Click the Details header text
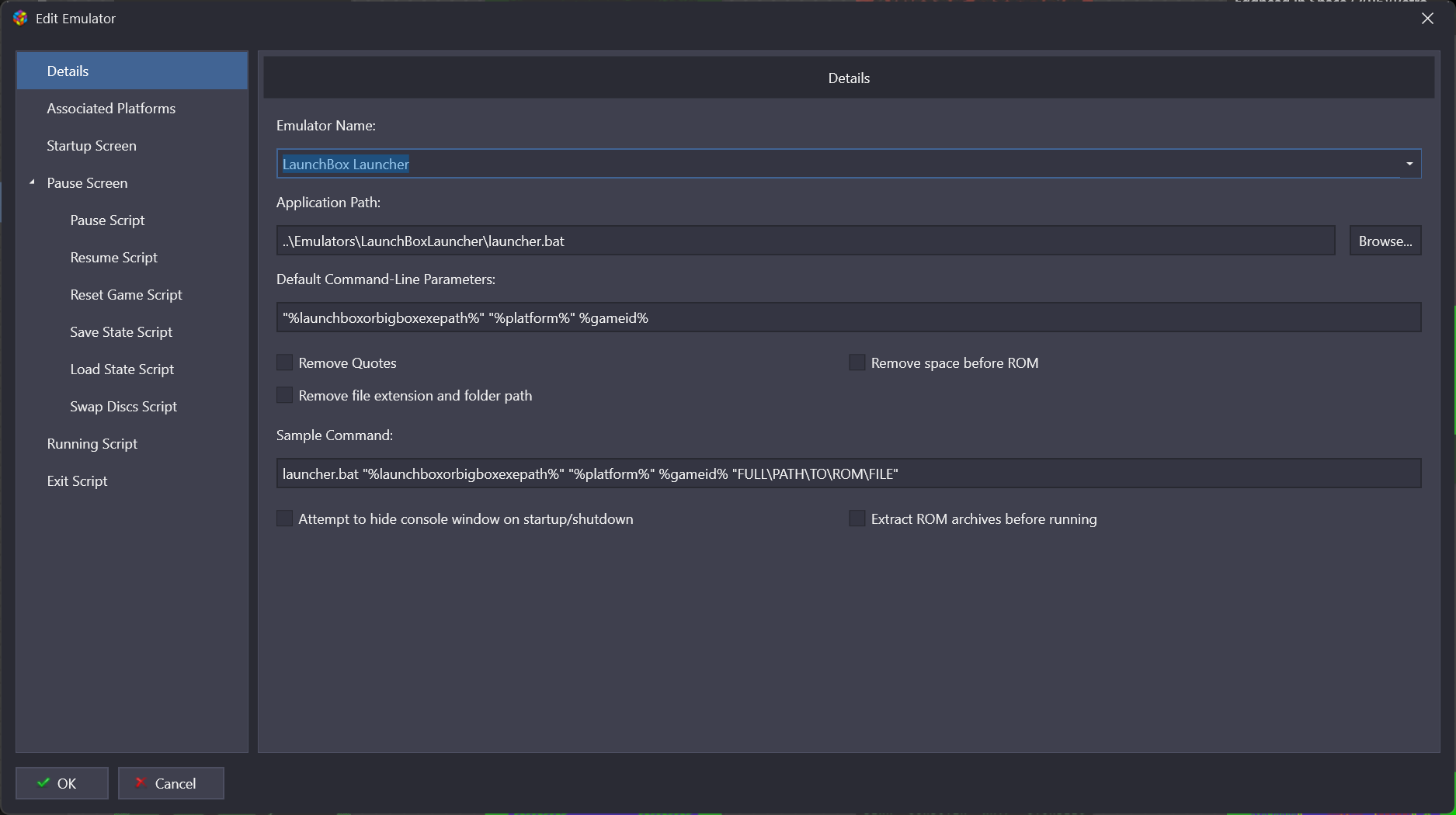The image size is (1456, 815). (x=849, y=78)
